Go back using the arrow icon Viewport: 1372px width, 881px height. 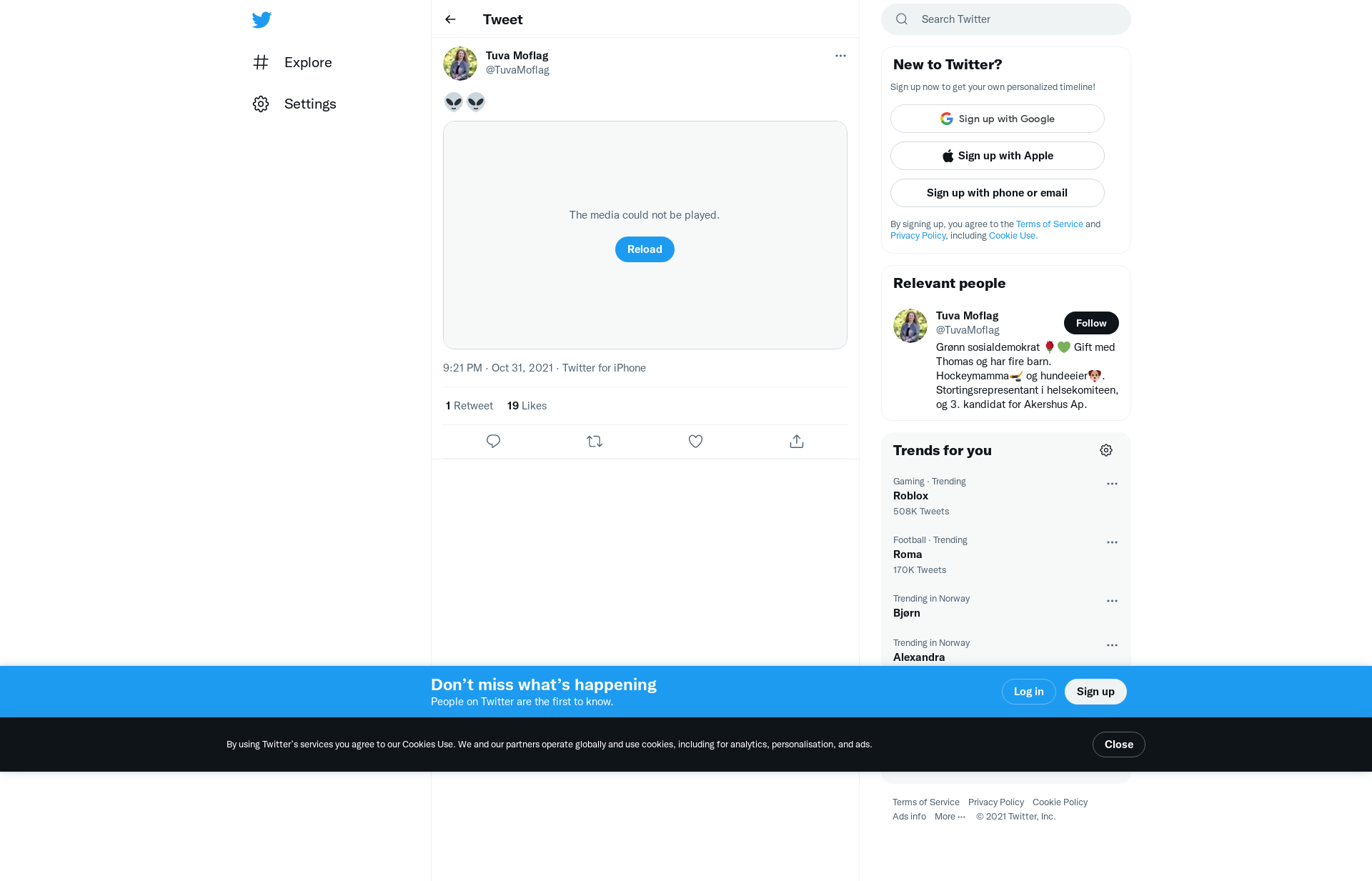[450, 19]
